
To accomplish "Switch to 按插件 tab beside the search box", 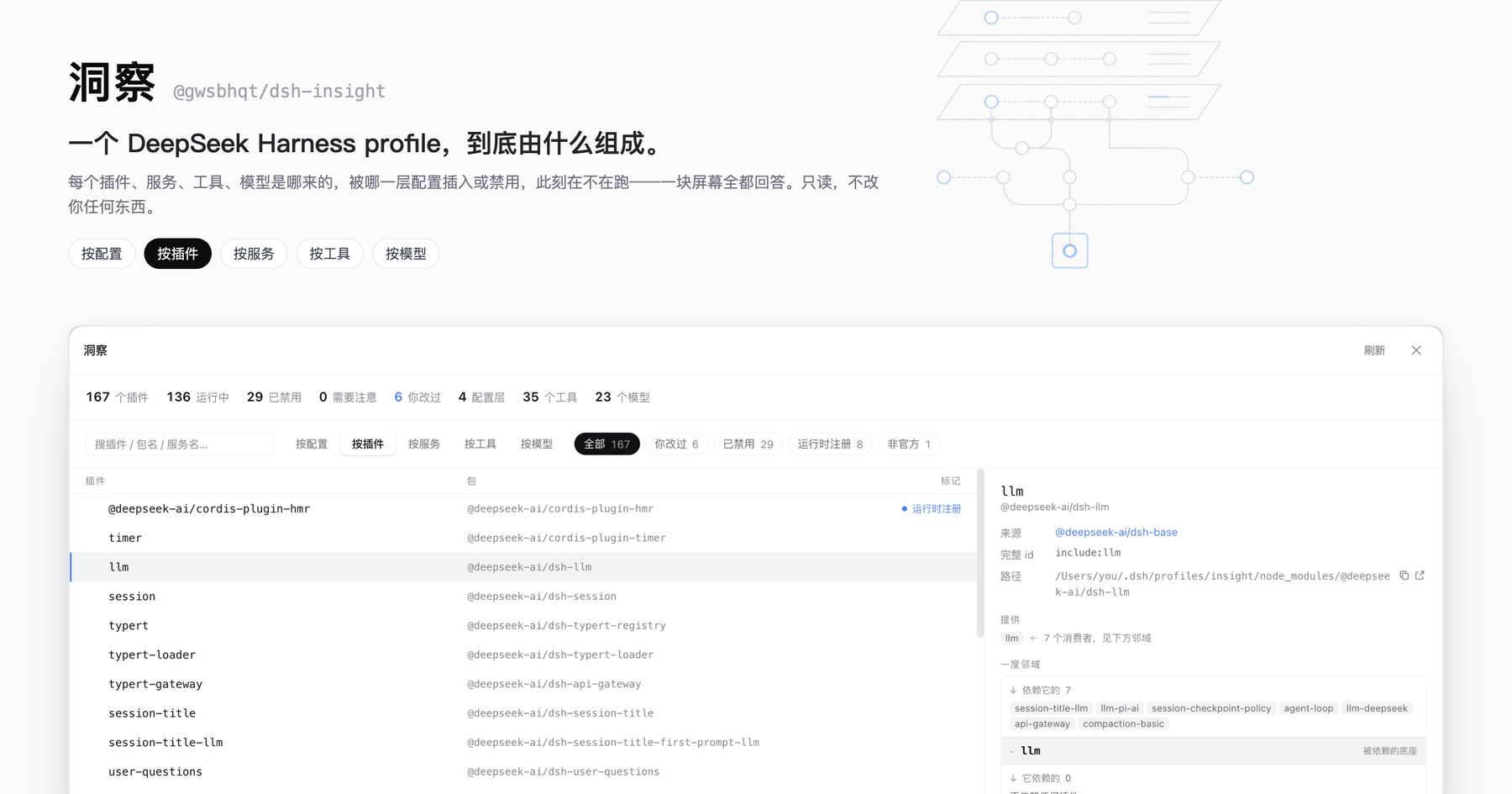I will coord(368,444).
